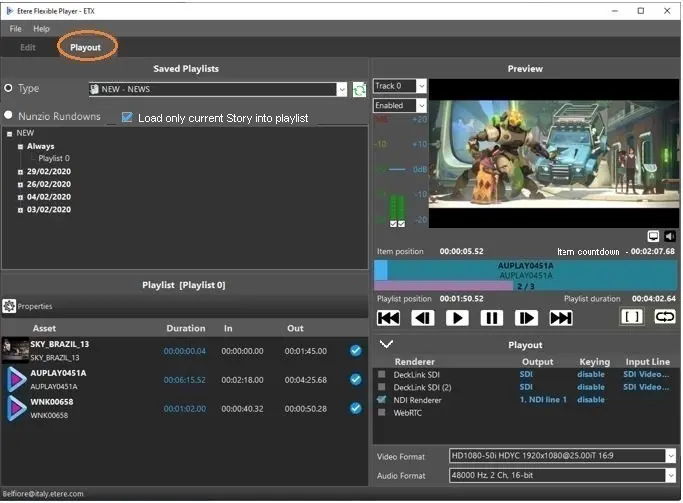
Task: Skip to the previous playlist item
Action: [388, 318]
